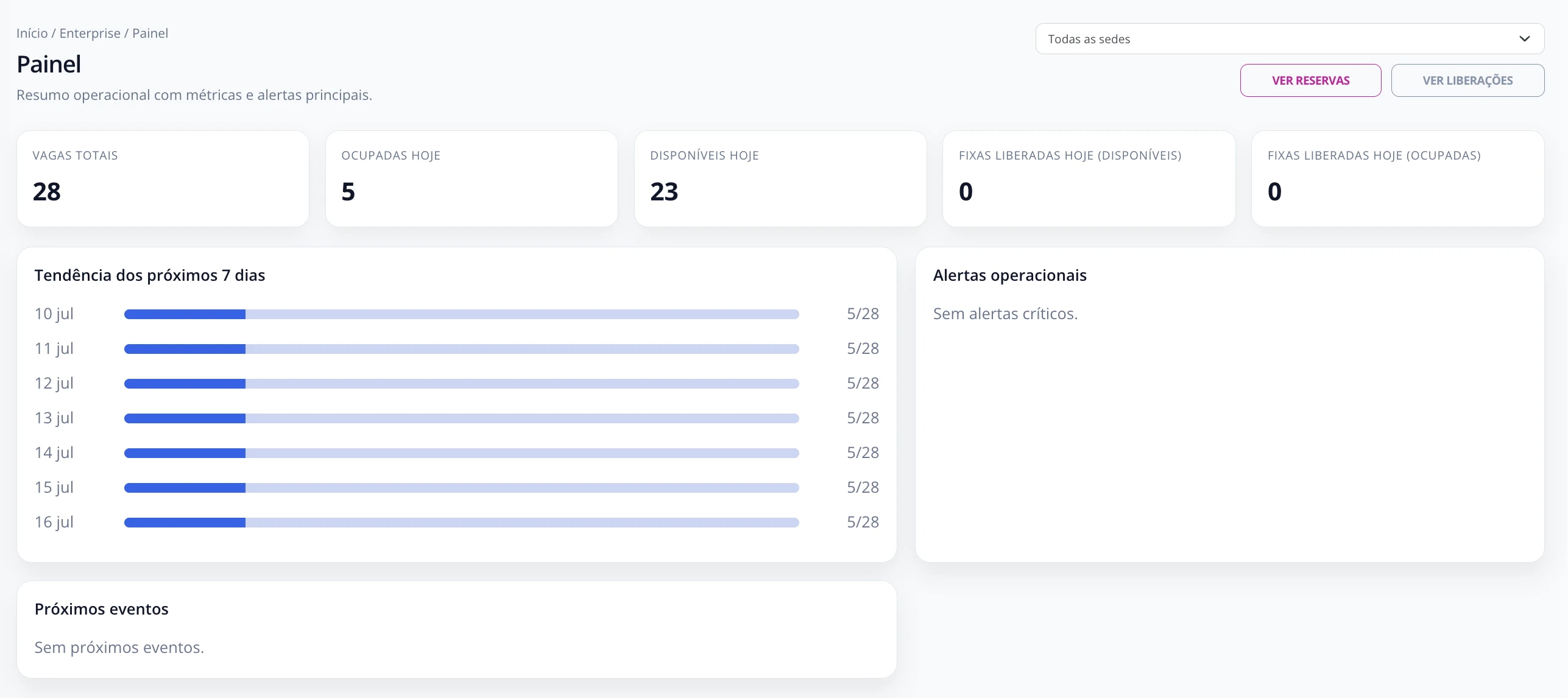The width and height of the screenshot is (1568, 698).
Task: Click the 10 jul occupancy progress bar
Action: coord(462,314)
